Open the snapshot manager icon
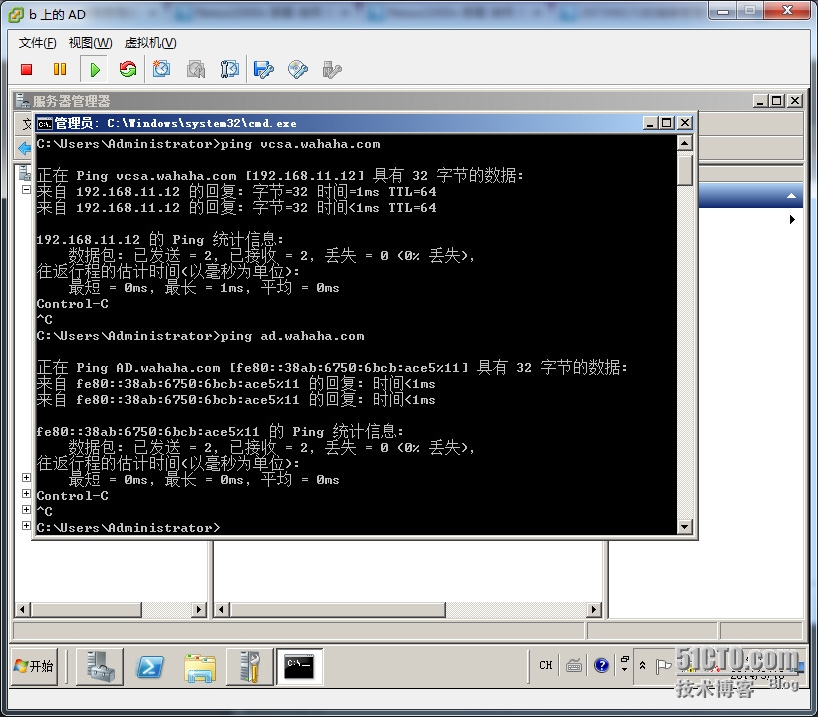The width and height of the screenshot is (818, 717). pos(229,69)
